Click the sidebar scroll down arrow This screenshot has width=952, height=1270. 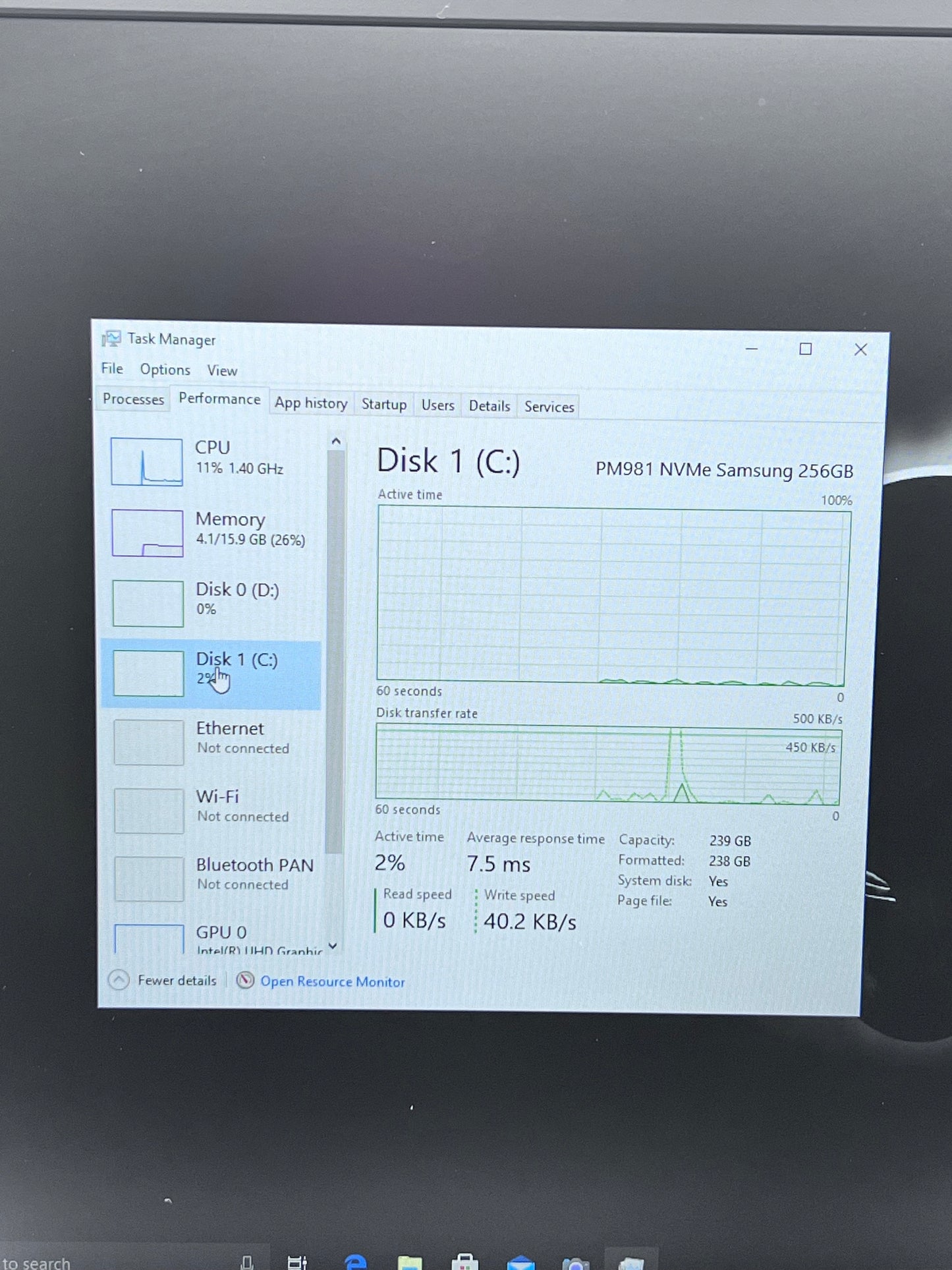pyautogui.click(x=333, y=946)
